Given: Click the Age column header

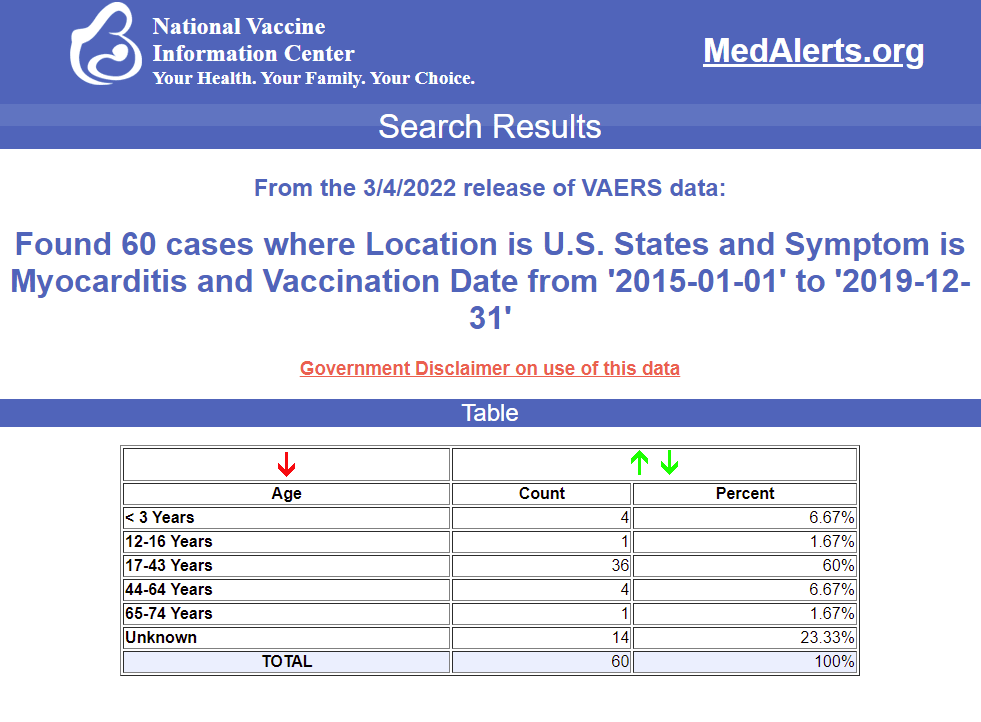Looking at the screenshot, I should click(287, 494).
